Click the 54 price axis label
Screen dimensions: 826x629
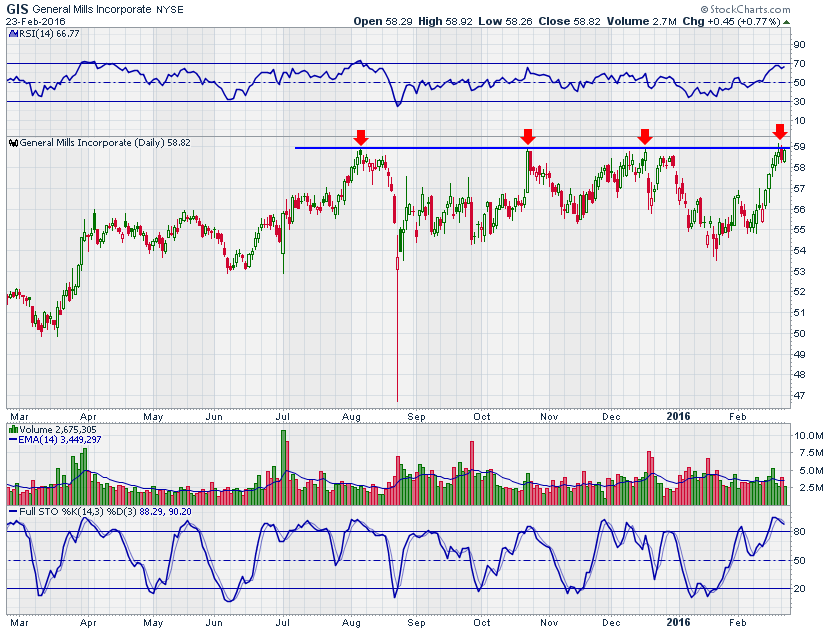click(800, 250)
